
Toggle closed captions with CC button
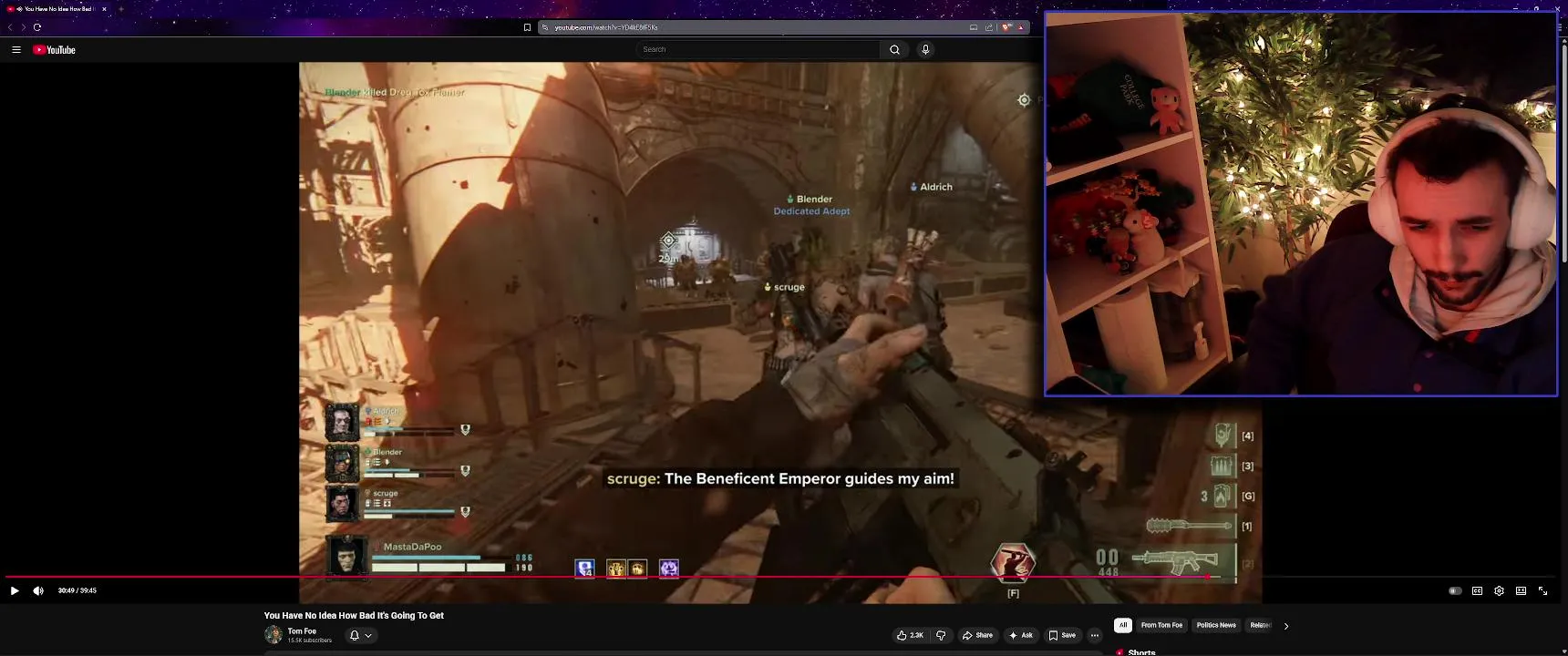pyautogui.click(x=1477, y=590)
